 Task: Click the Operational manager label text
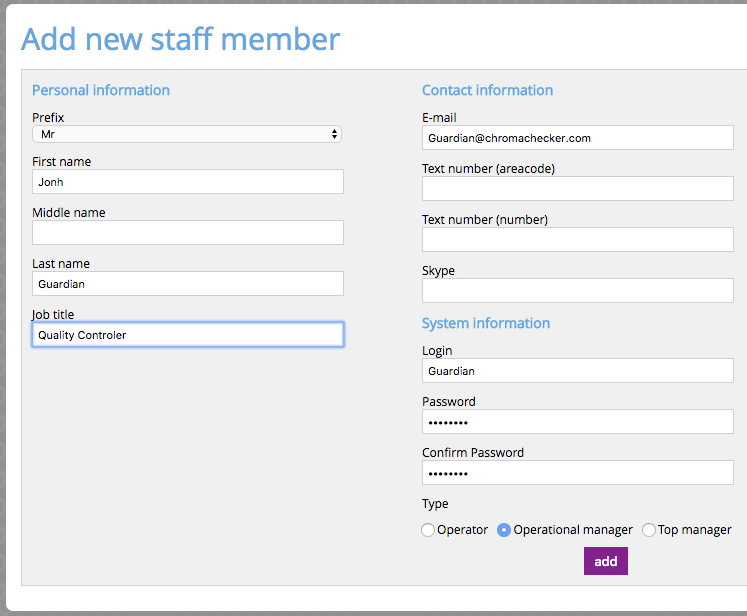[573, 530]
